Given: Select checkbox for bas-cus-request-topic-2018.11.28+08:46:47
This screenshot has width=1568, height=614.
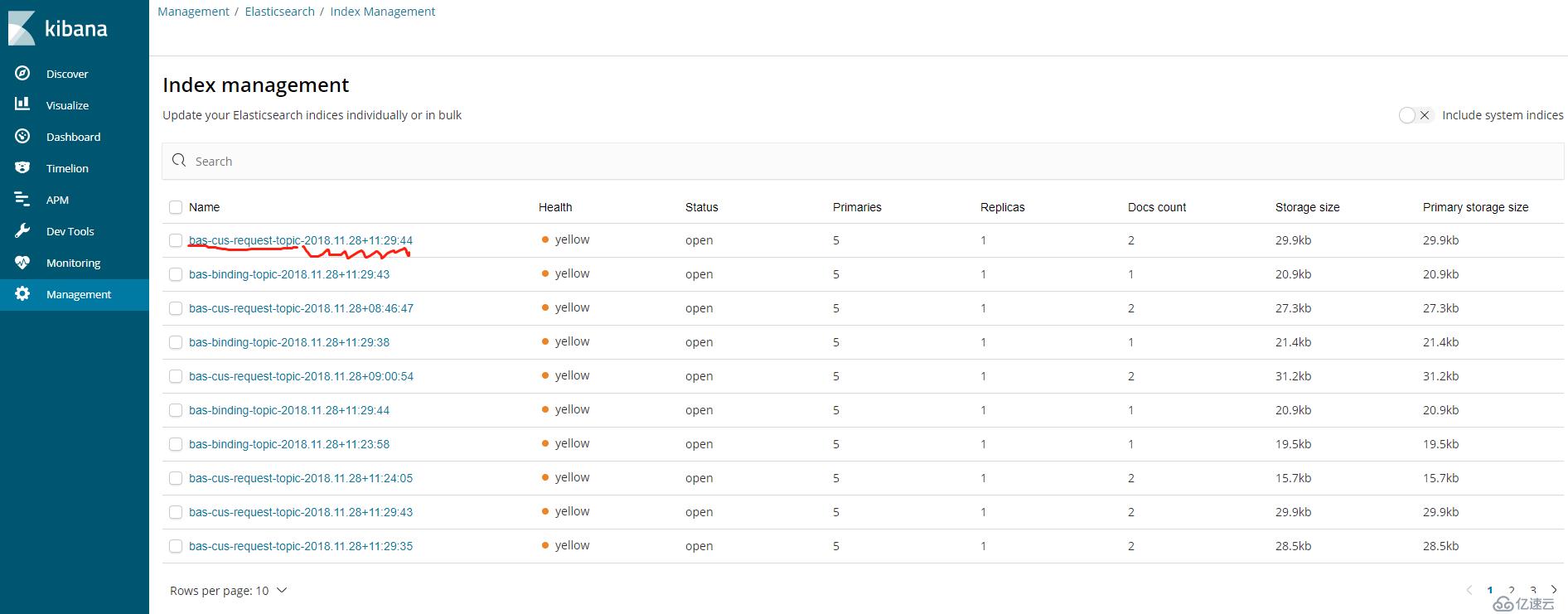Looking at the screenshot, I should click(x=176, y=308).
